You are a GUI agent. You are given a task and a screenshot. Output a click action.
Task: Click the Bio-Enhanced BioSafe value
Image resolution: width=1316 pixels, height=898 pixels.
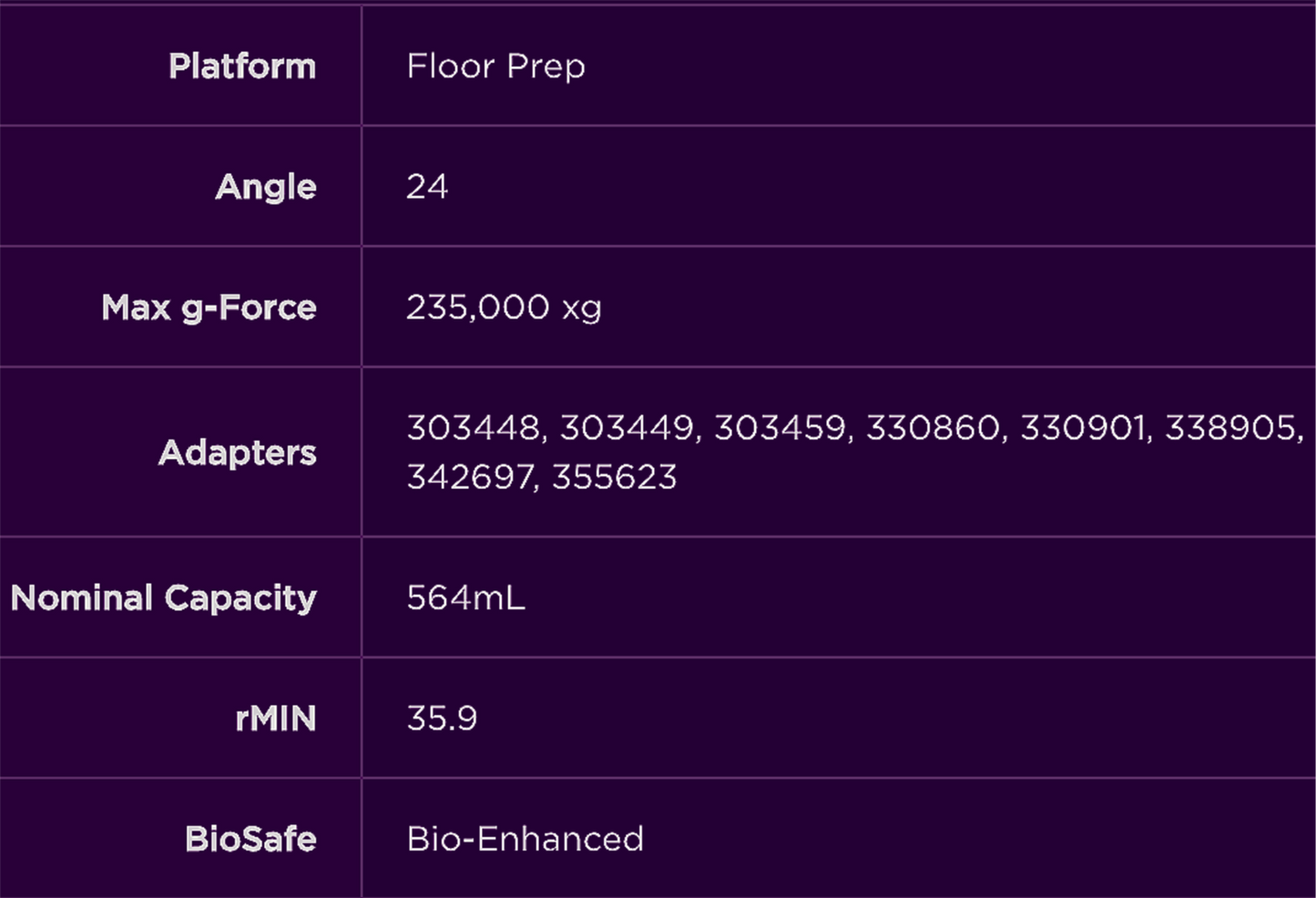(x=525, y=839)
